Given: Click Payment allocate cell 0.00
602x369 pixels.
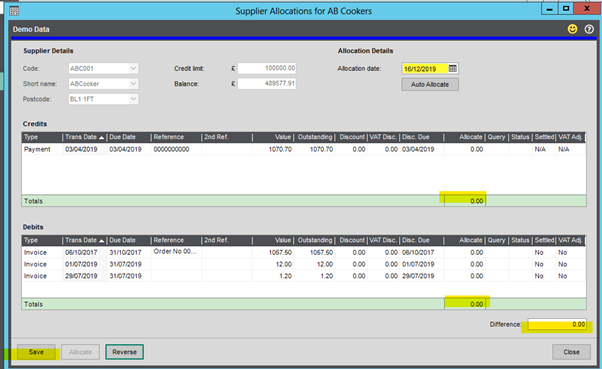Looking at the screenshot, I should pyautogui.click(x=465, y=149).
